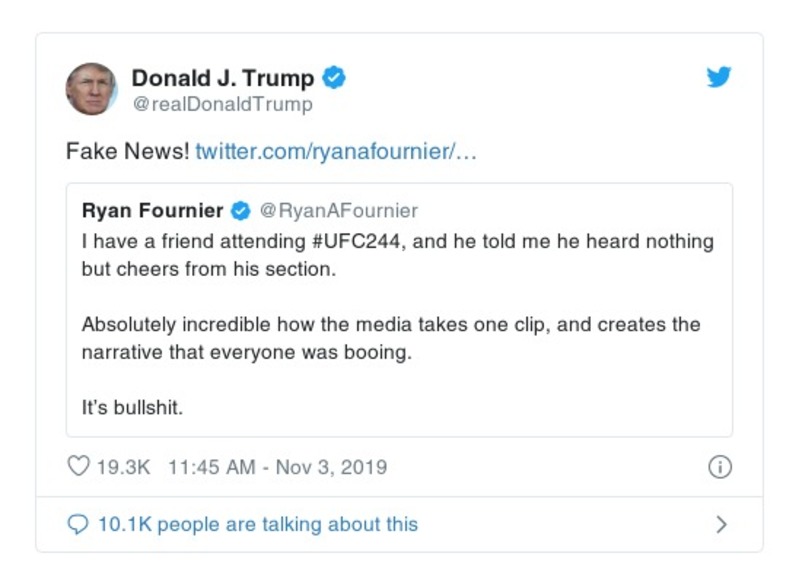Open "10.1K people are talking about this"
This screenshot has height=585, width=799.
[257, 524]
